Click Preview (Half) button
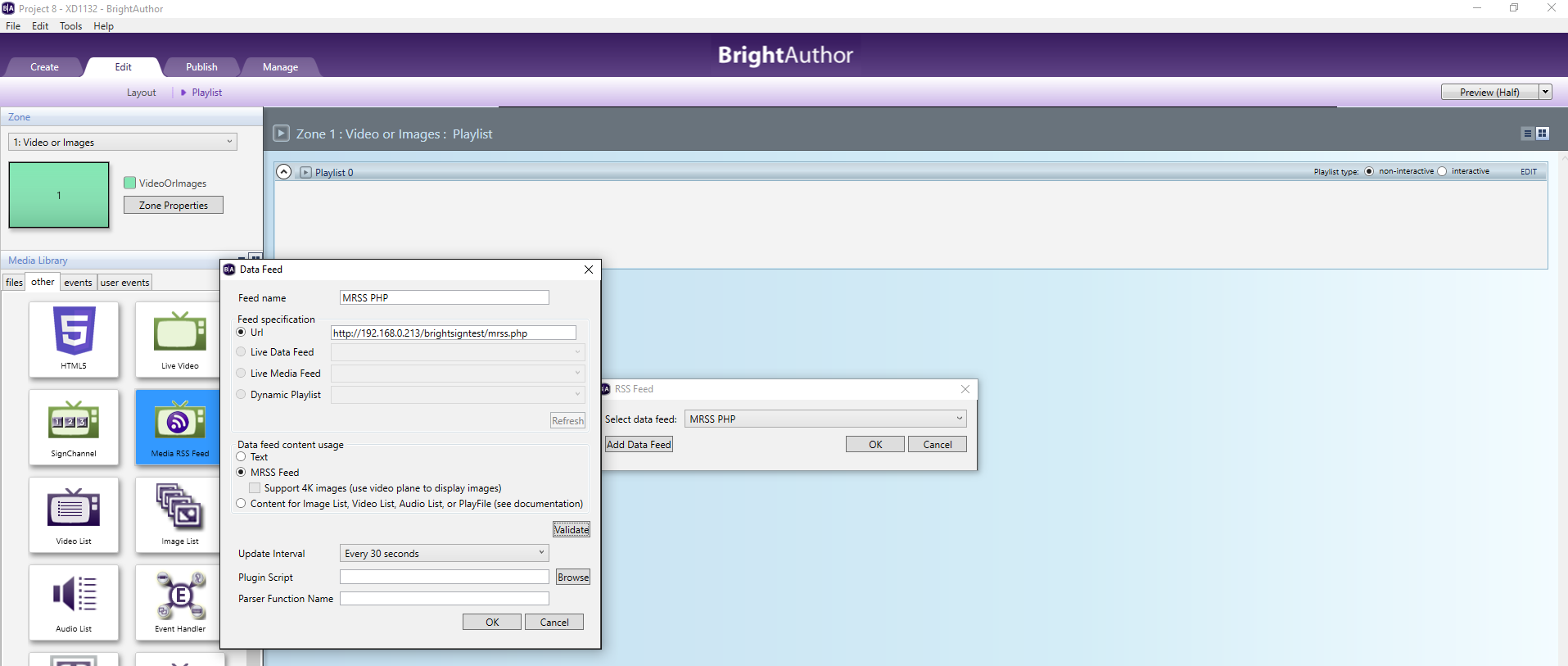 tap(1489, 92)
